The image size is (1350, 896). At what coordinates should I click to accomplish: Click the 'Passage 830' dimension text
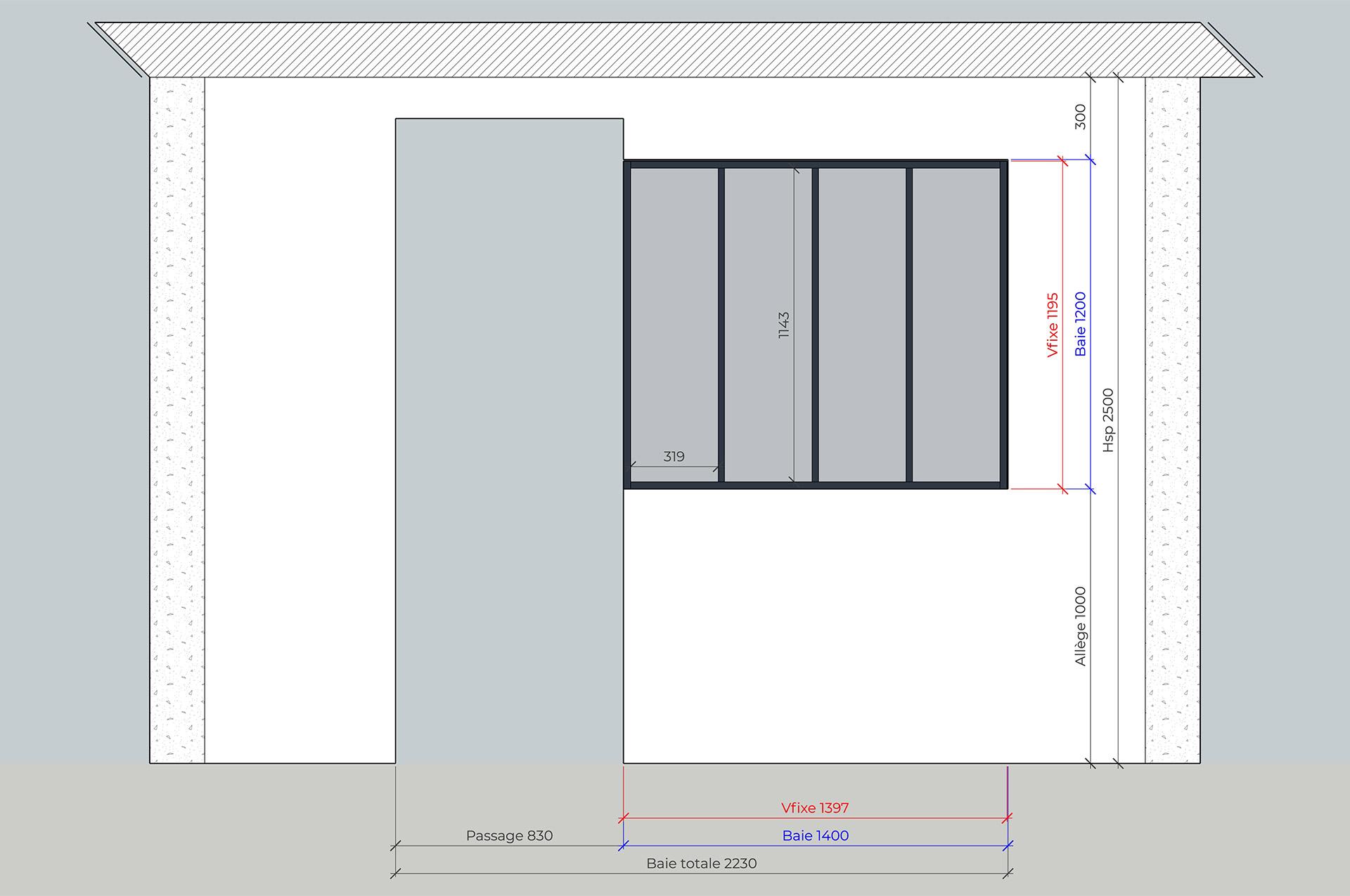tap(510, 836)
